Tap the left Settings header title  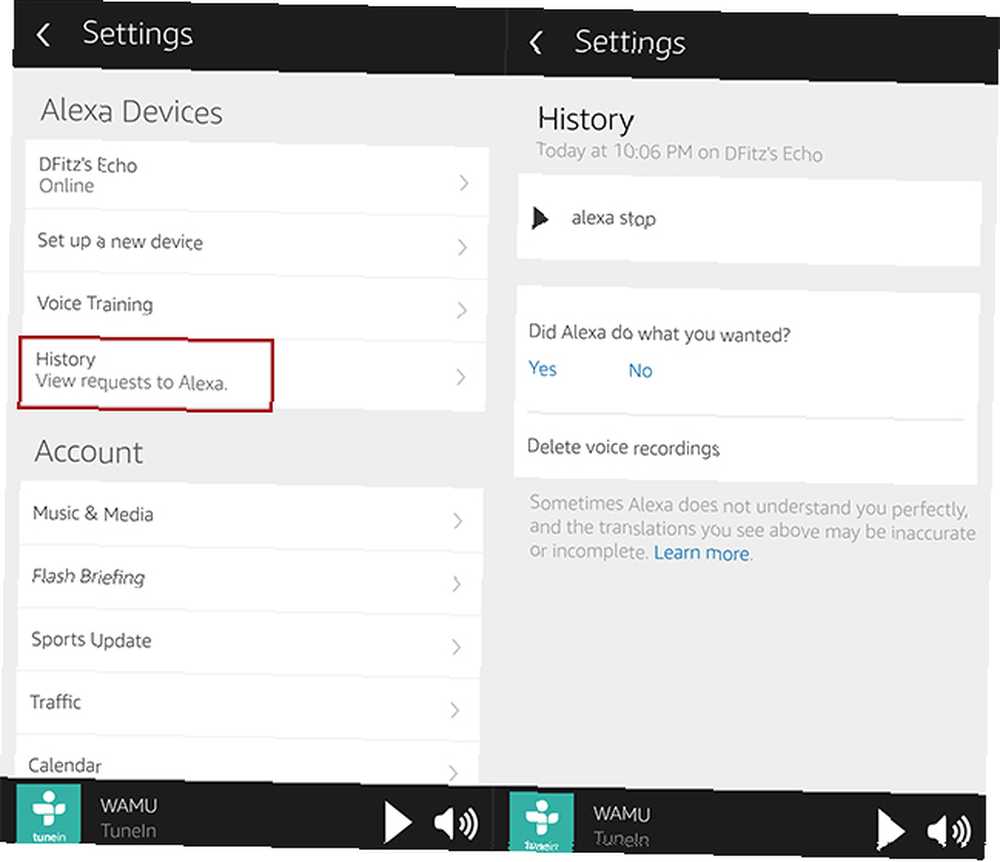[x=138, y=34]
